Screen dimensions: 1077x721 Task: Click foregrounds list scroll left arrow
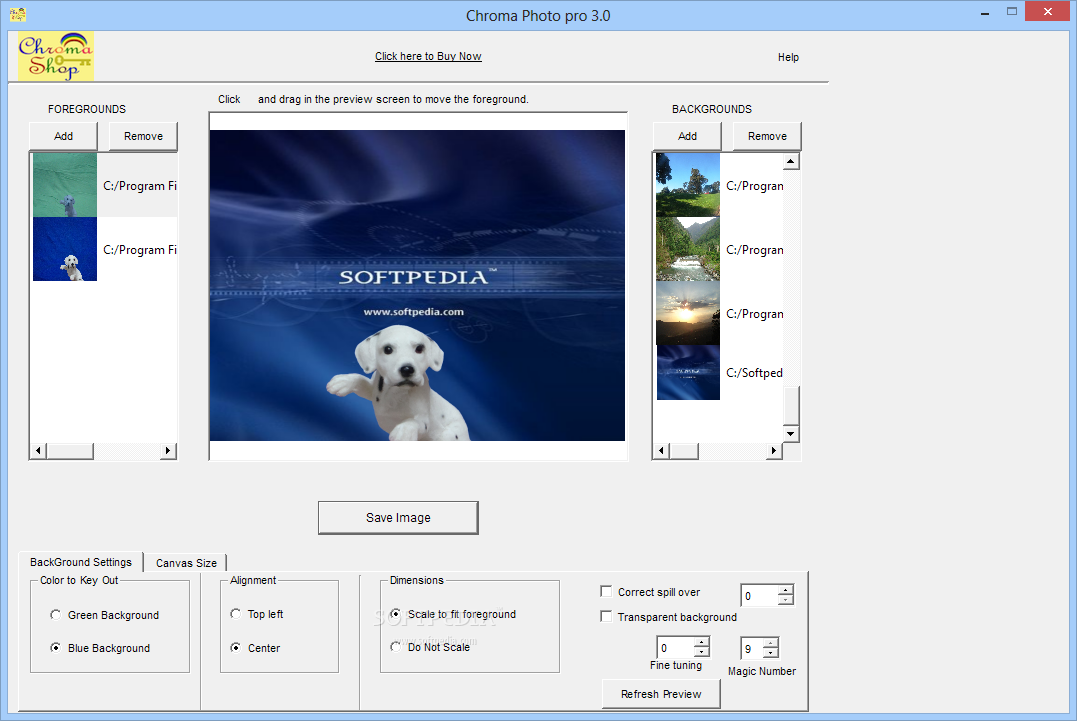(x=38, y=450)
